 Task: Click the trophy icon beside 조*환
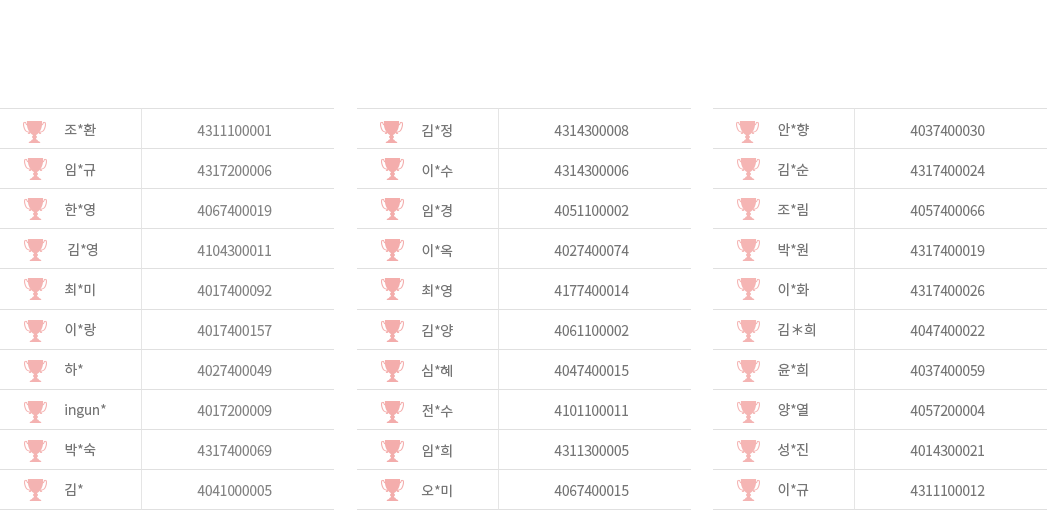(x=35, y=132)
